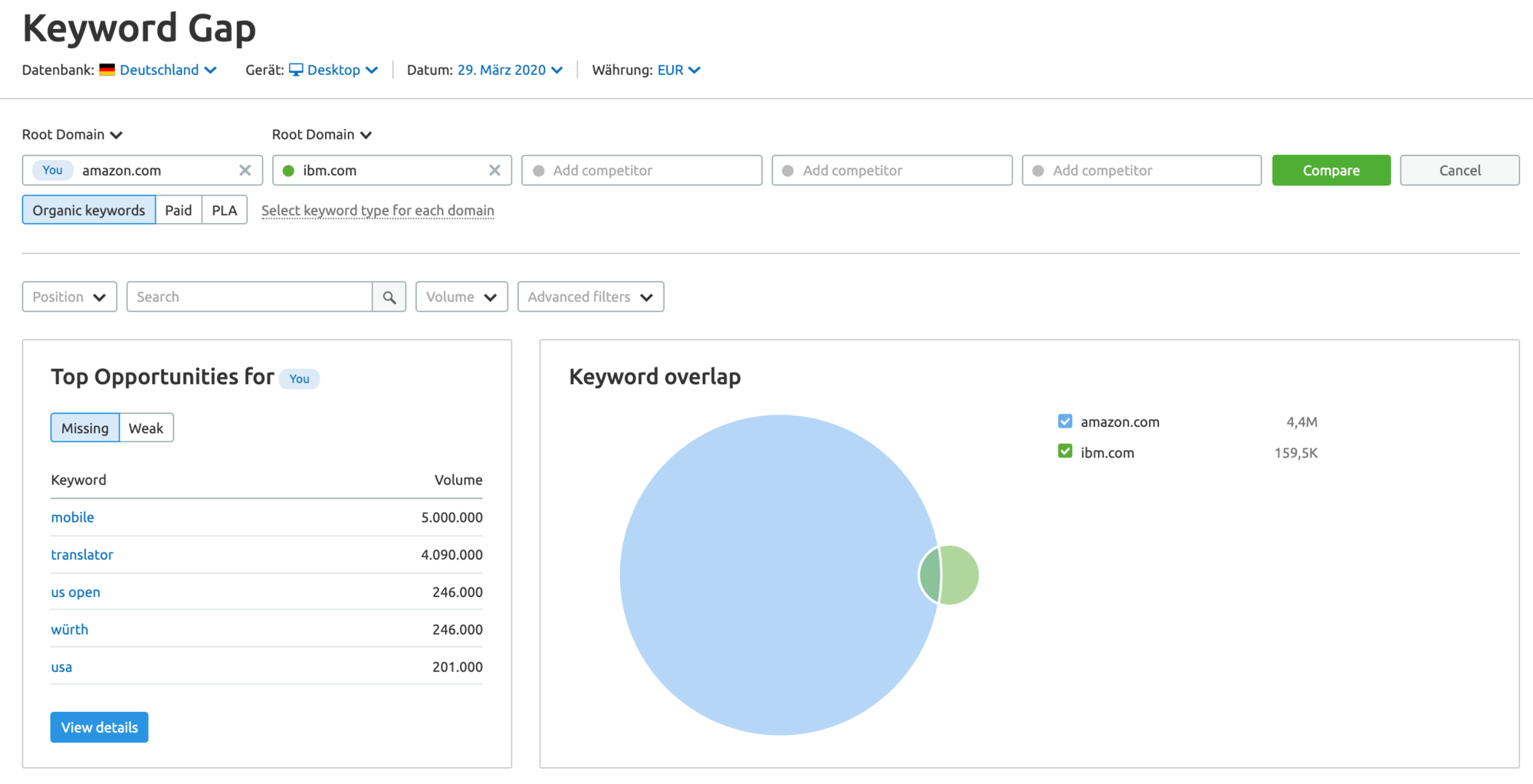Focus the keyword Search input field
Screen dimensions: 1533x784
point(250,297)
